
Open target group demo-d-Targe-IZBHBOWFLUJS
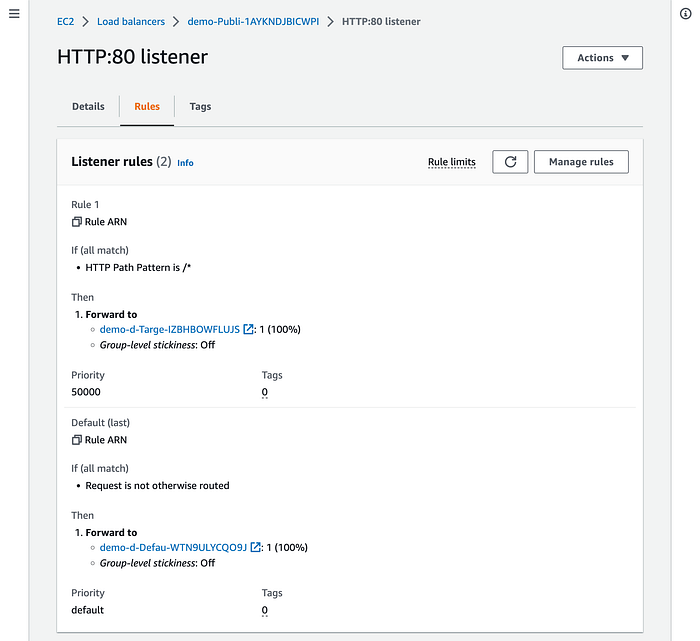[x=170, y=330]
